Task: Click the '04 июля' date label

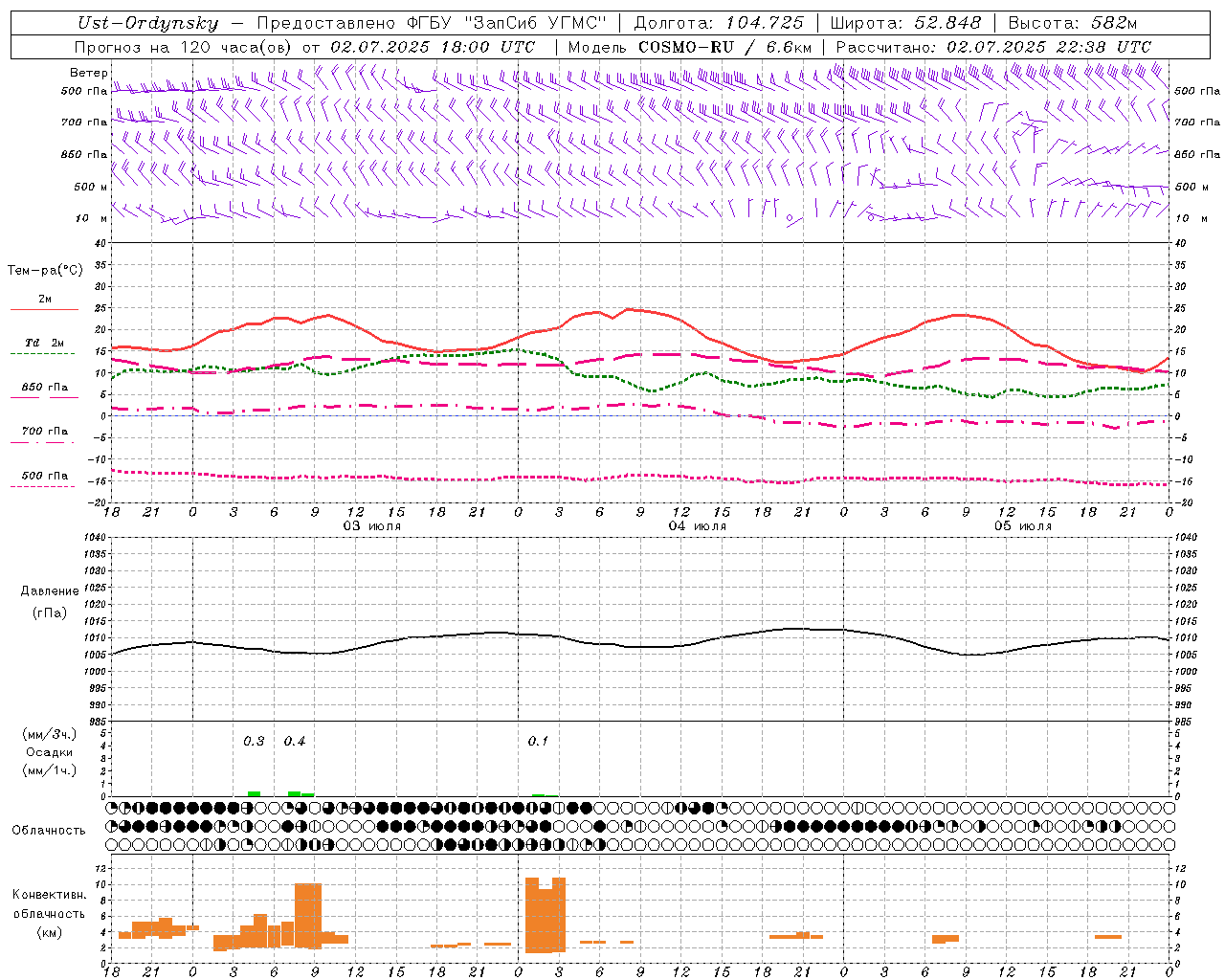Action: tap(698, 526)
